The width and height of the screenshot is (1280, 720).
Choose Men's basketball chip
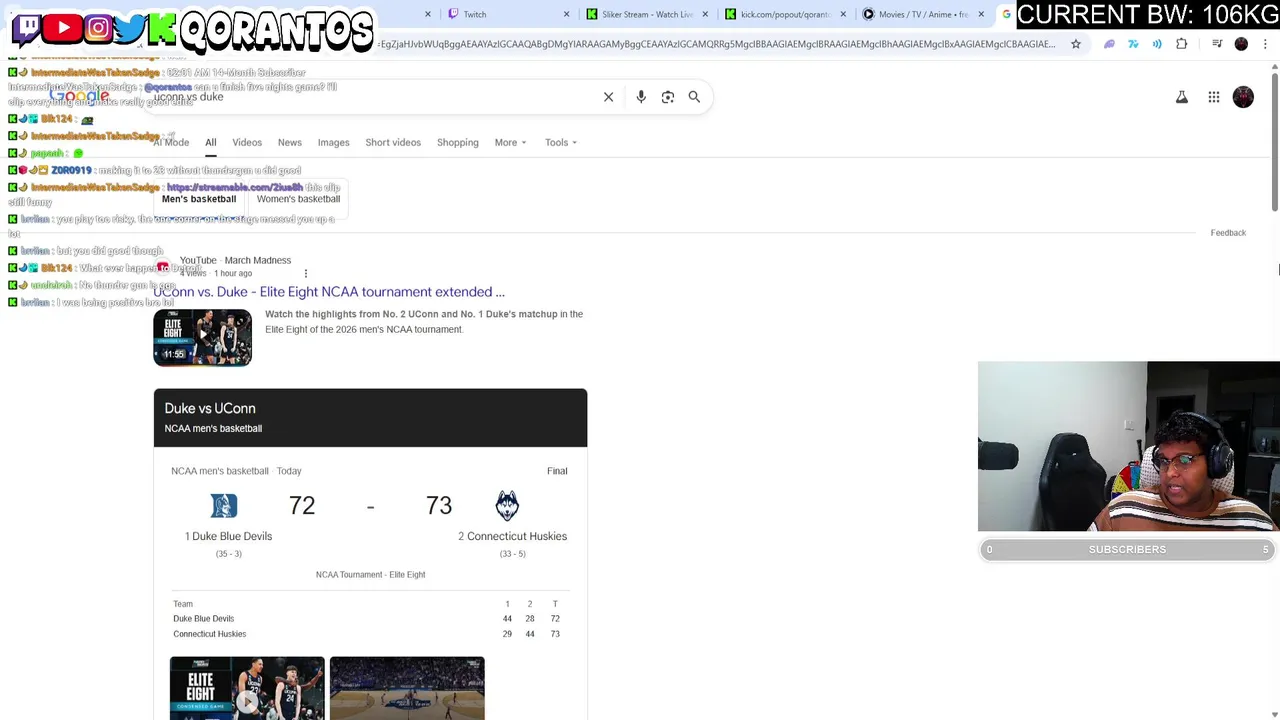(199, 199)
